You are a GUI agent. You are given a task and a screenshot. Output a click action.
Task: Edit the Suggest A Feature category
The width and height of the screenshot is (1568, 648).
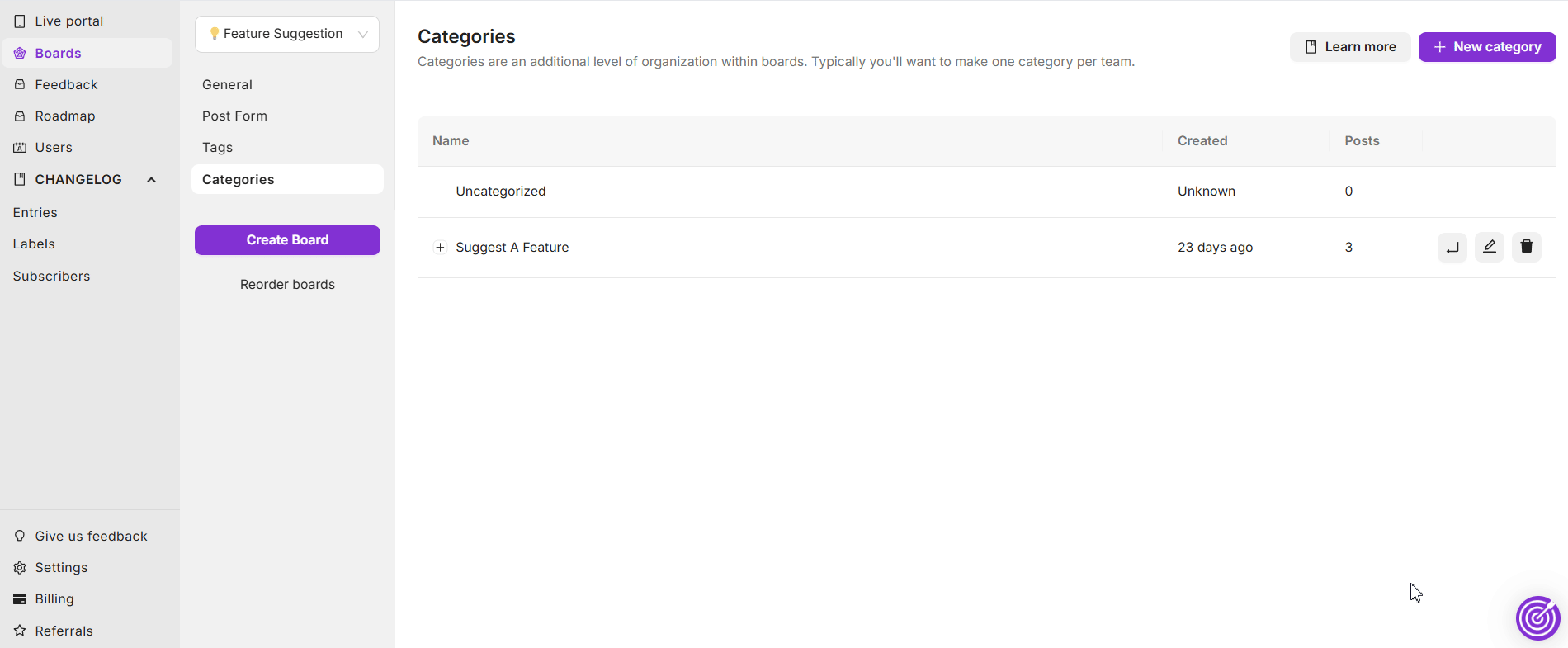click(x=1489, y=247)
